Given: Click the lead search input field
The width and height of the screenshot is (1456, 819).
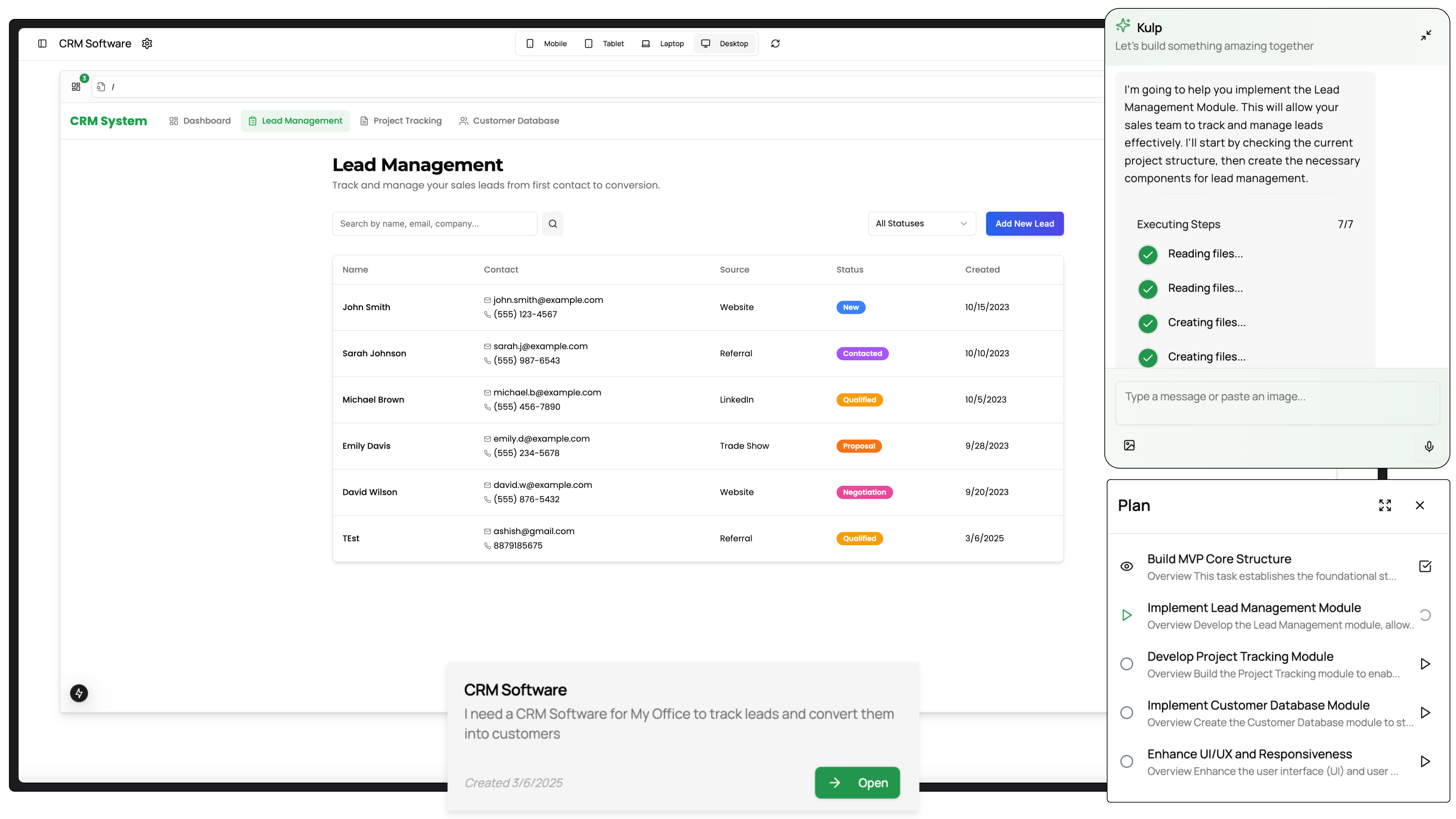Looking at the screenshot, I should point(434,224).
